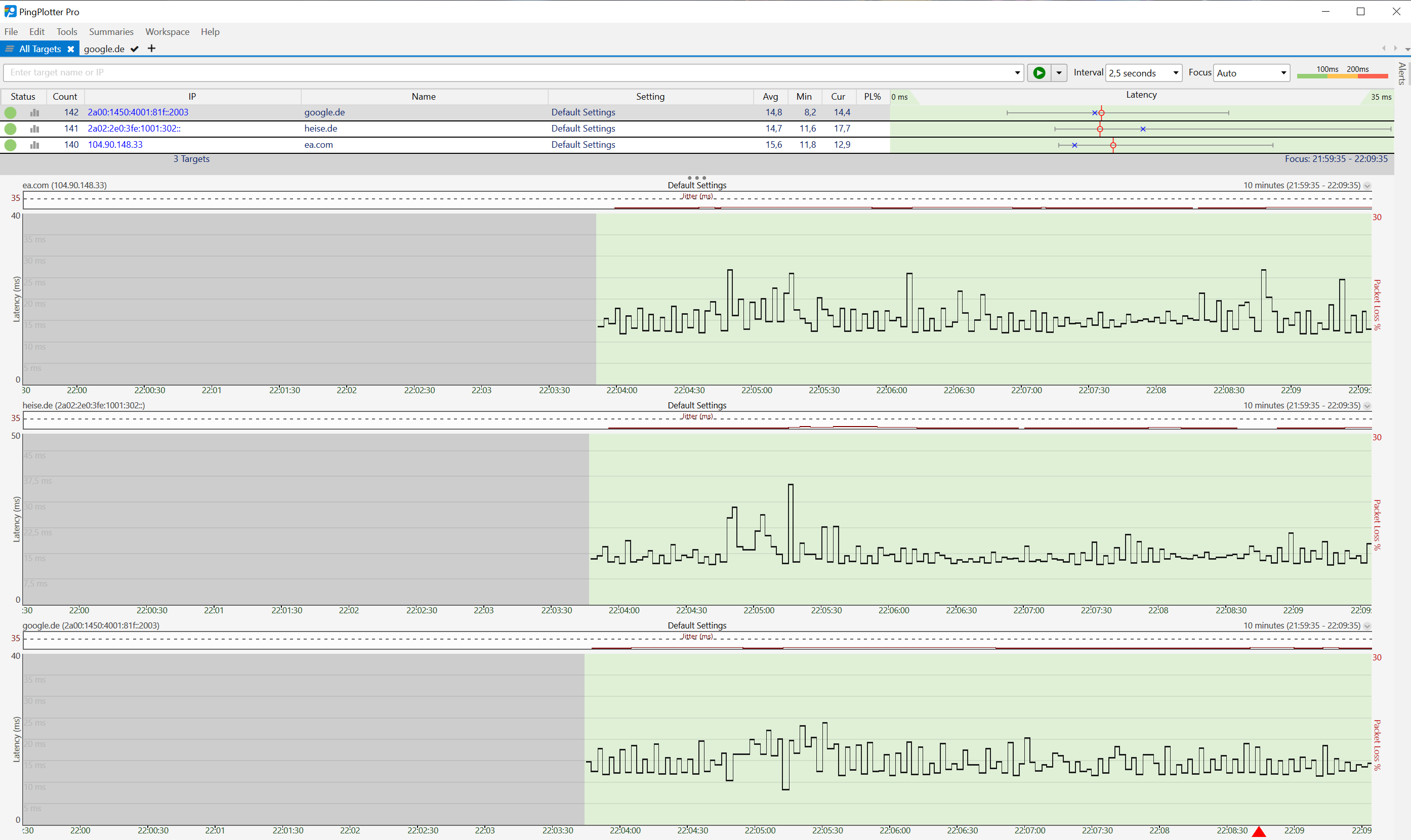Close the All Targets tab

click(x=71, y=49)
